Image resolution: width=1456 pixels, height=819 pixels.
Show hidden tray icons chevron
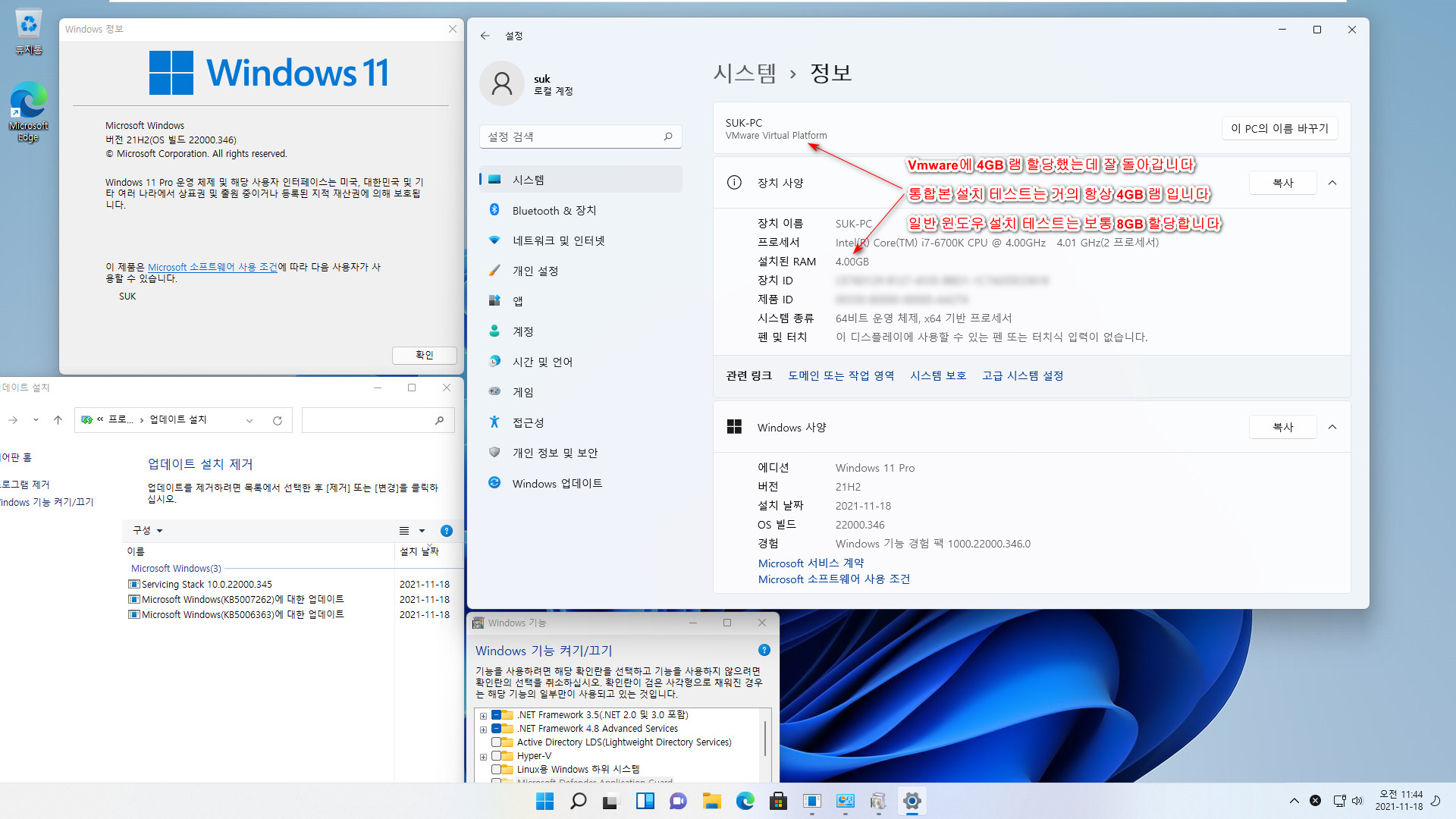click(x=1294, y=801)
